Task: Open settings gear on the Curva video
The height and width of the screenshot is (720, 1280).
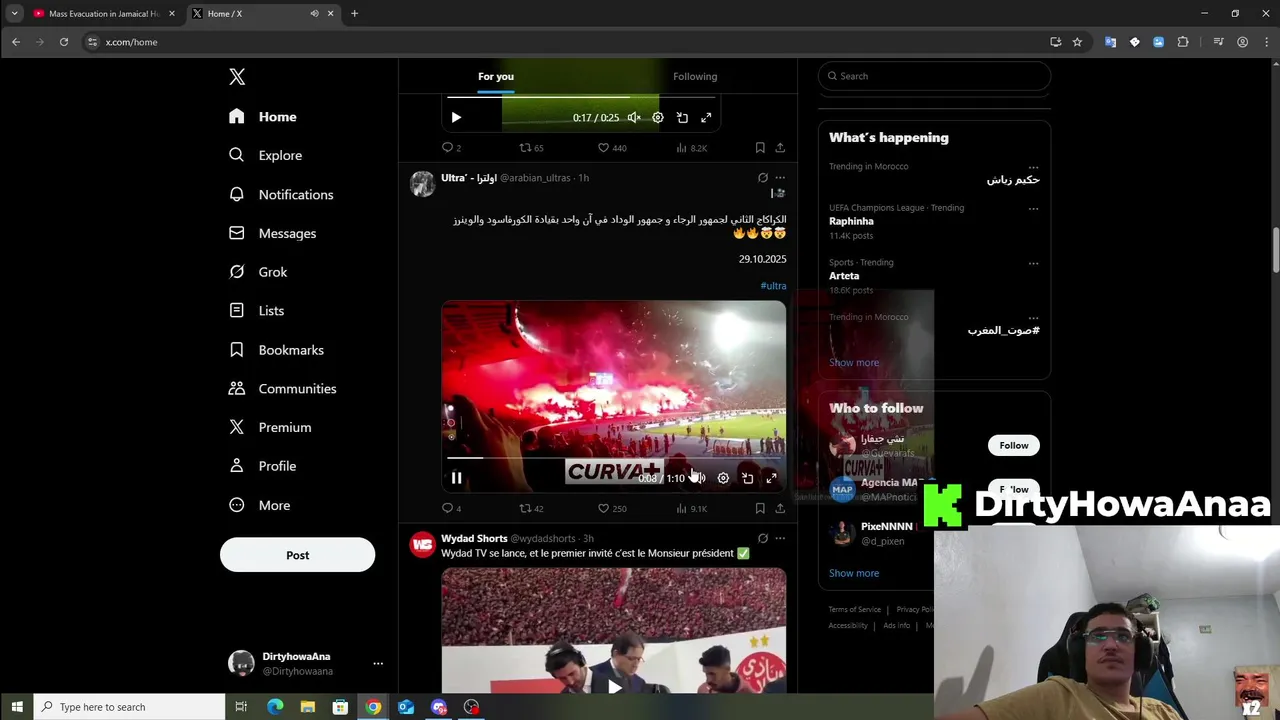Action: coord(723,478)
